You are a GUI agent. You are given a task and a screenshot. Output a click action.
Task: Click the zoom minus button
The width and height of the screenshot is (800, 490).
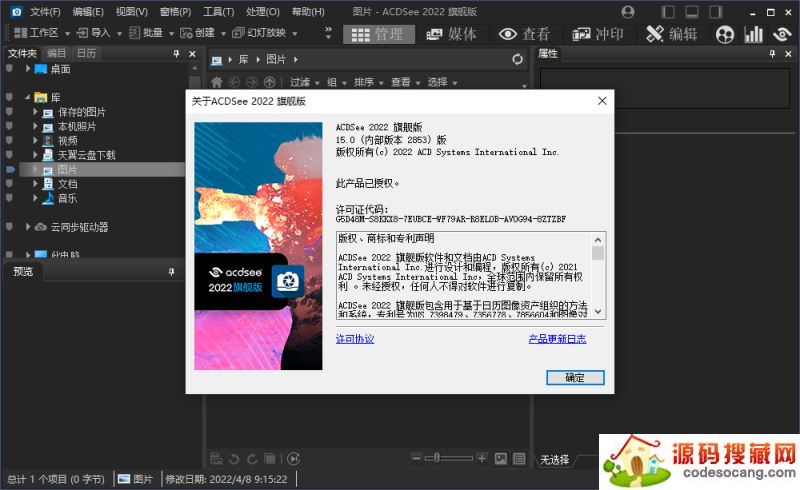pyautogui.click(x=416, y=458)
